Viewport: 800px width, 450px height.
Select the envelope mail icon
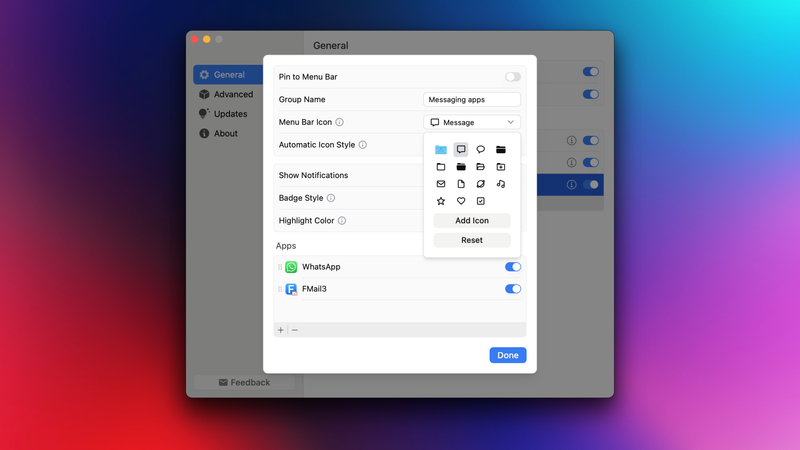441,184
